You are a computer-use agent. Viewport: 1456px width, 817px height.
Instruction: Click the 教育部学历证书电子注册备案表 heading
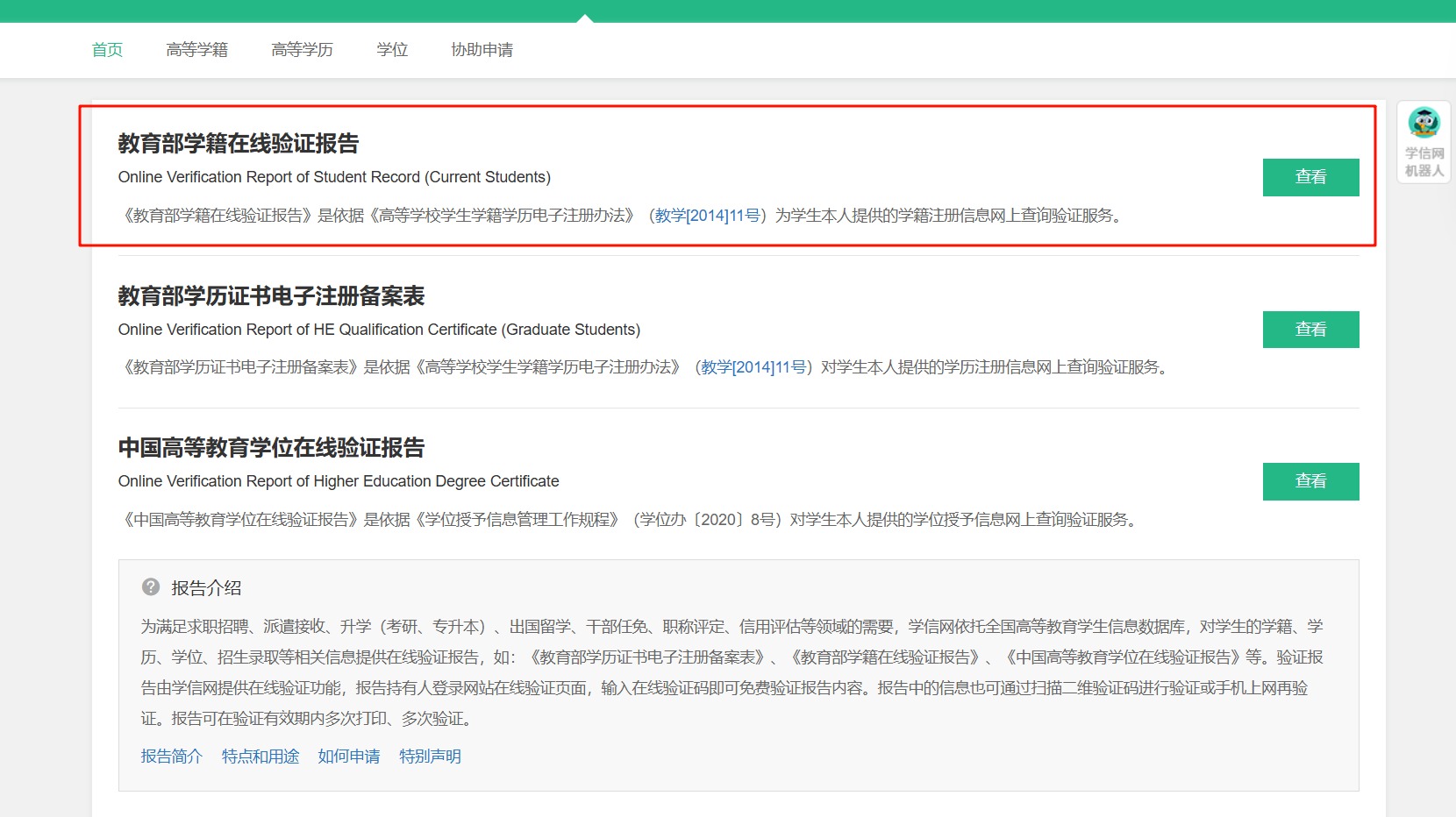tap(271, 296)
